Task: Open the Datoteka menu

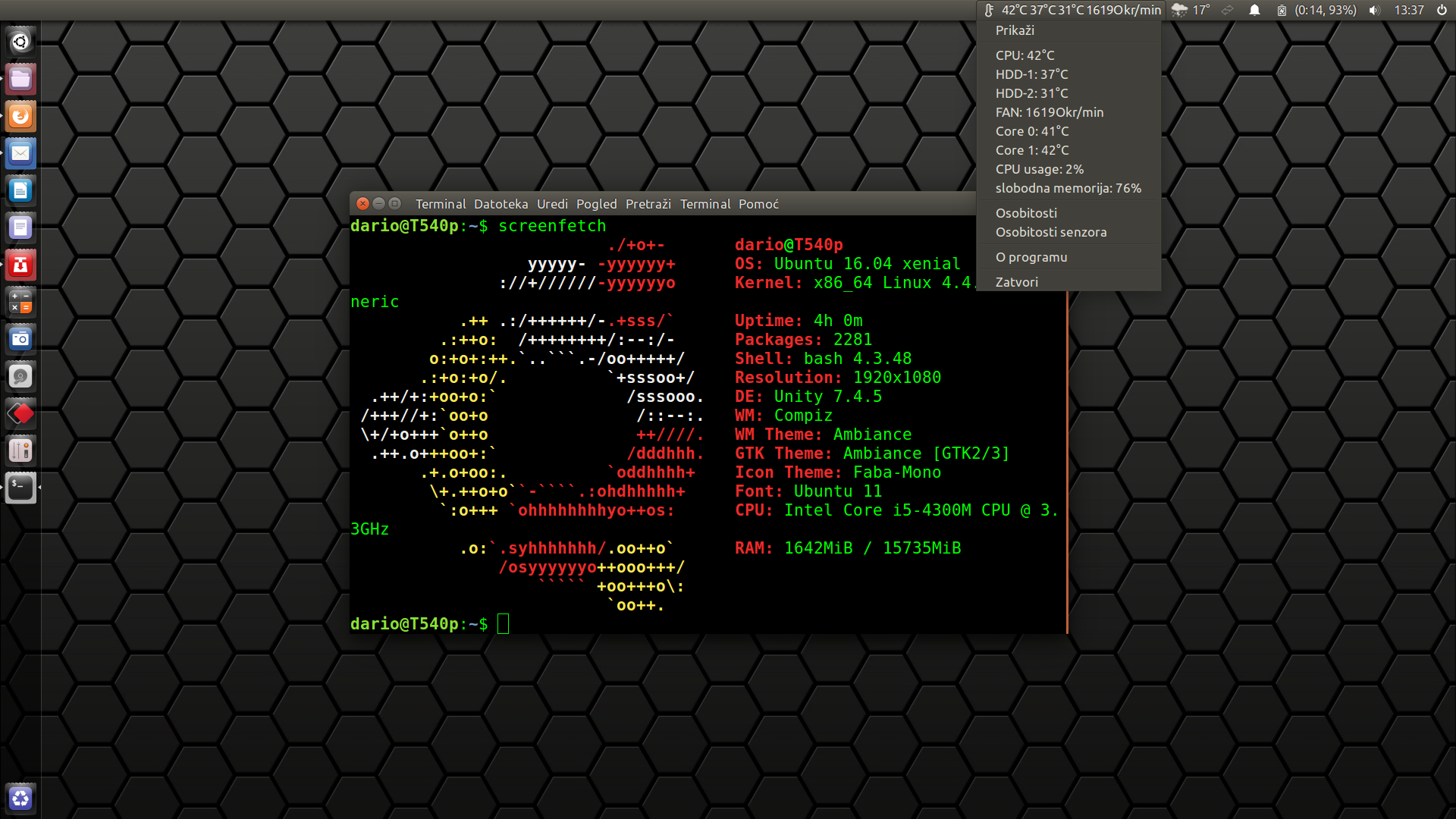Action: pos(500,204)
